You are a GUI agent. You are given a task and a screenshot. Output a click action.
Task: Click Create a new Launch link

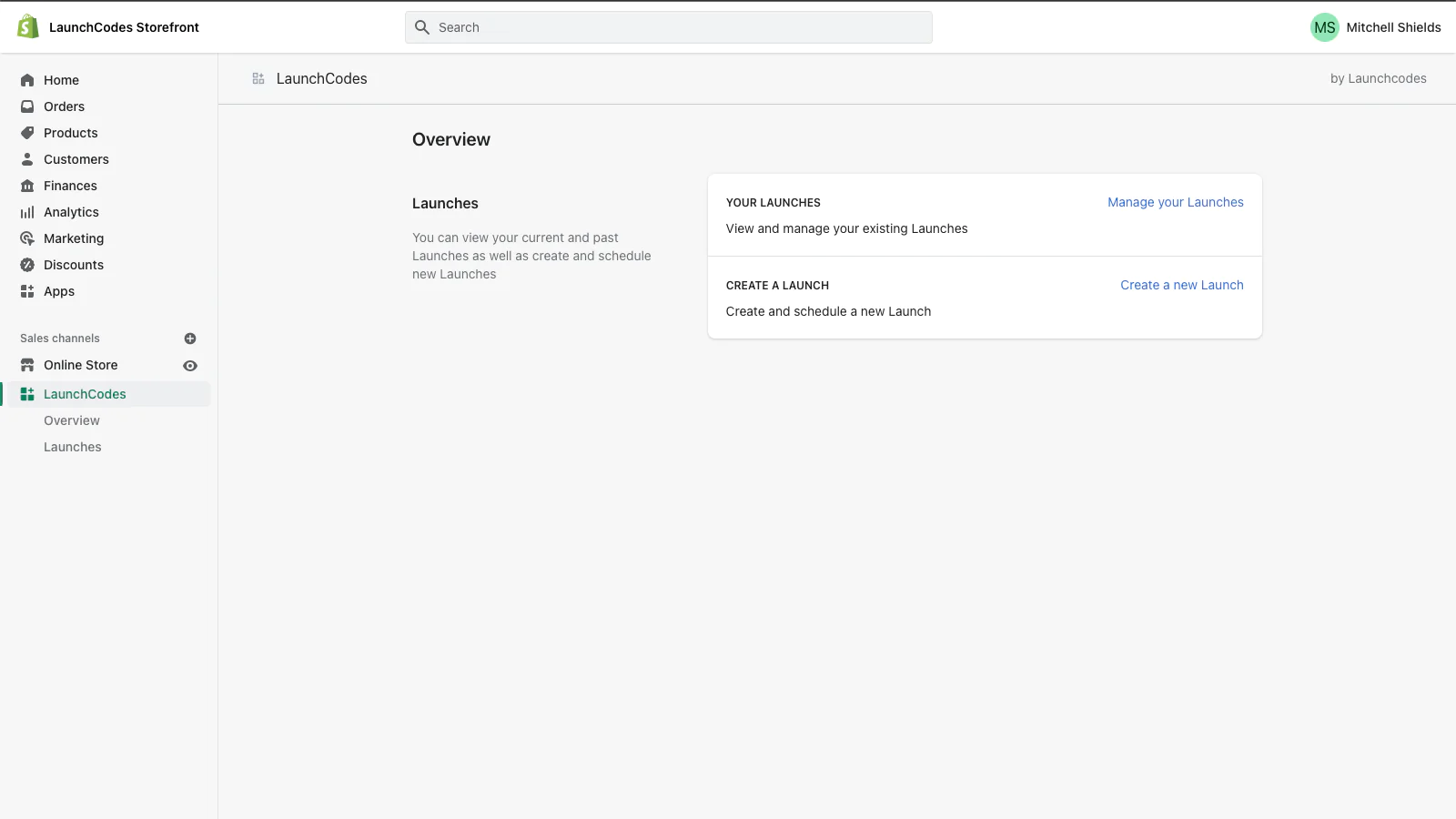[x=1181, y=285]
